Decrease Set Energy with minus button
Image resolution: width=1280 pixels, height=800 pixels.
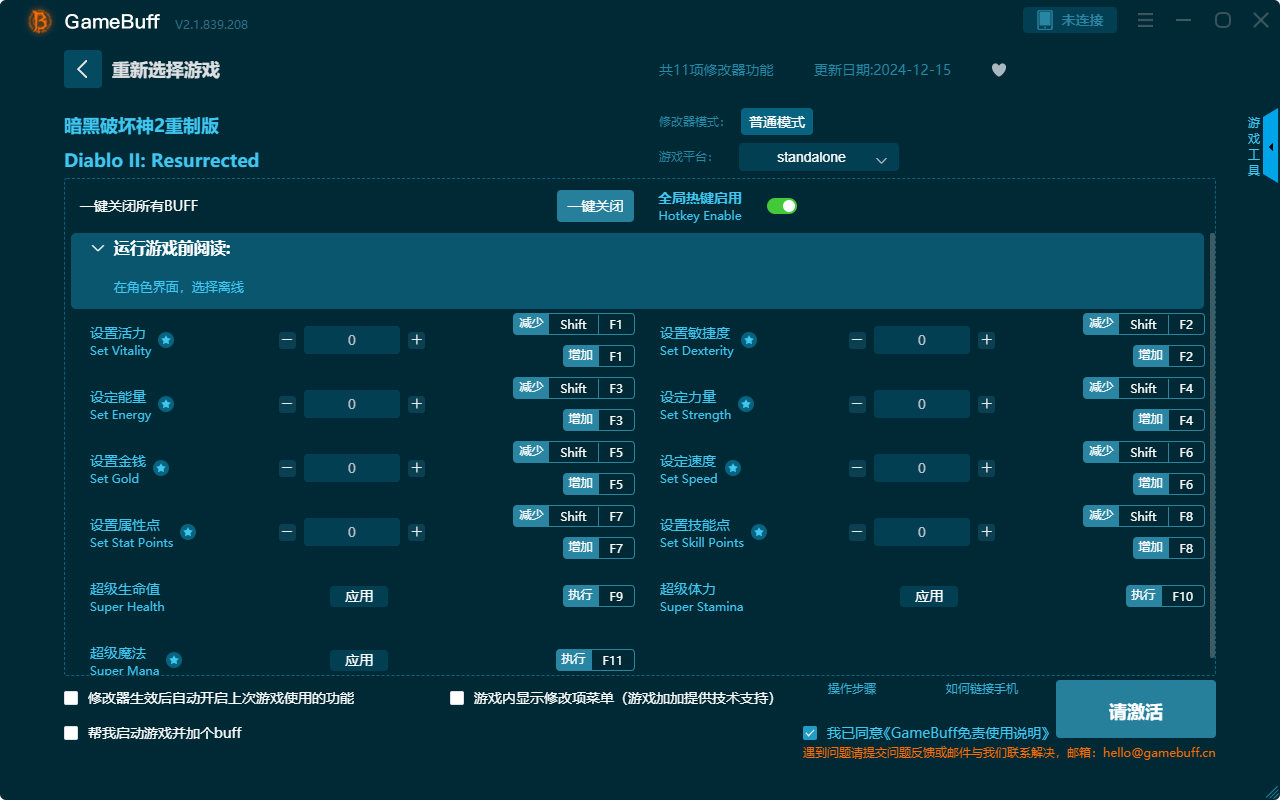pos(287,404)
